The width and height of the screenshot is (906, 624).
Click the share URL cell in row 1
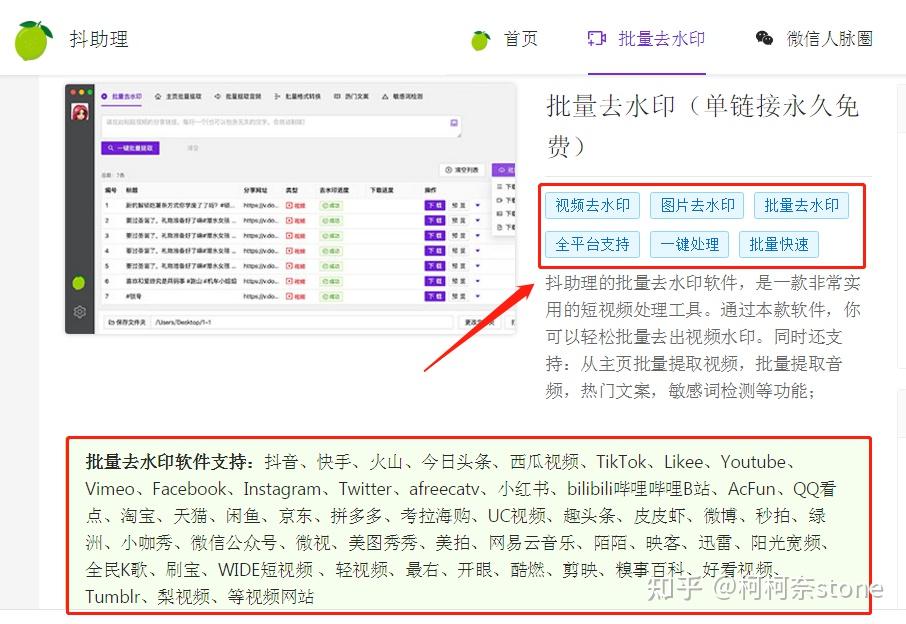tap(261, 205)
